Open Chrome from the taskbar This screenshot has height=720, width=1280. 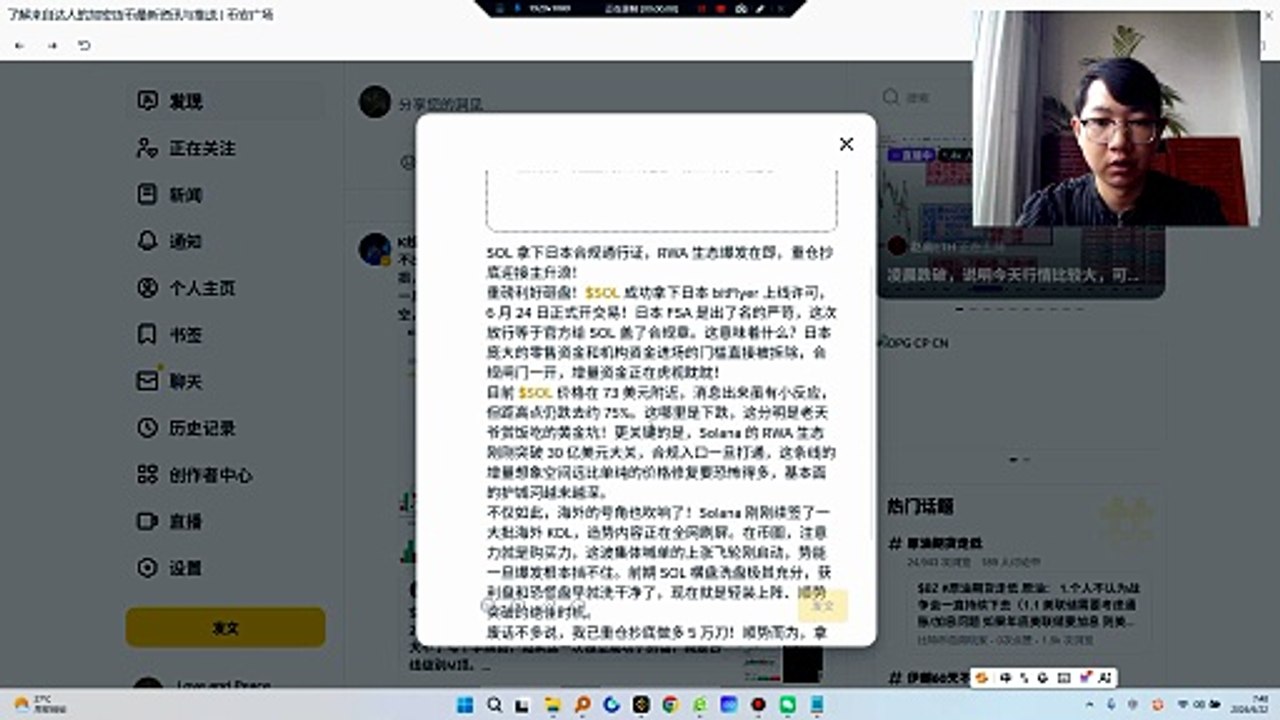click(x=670, y=705)
